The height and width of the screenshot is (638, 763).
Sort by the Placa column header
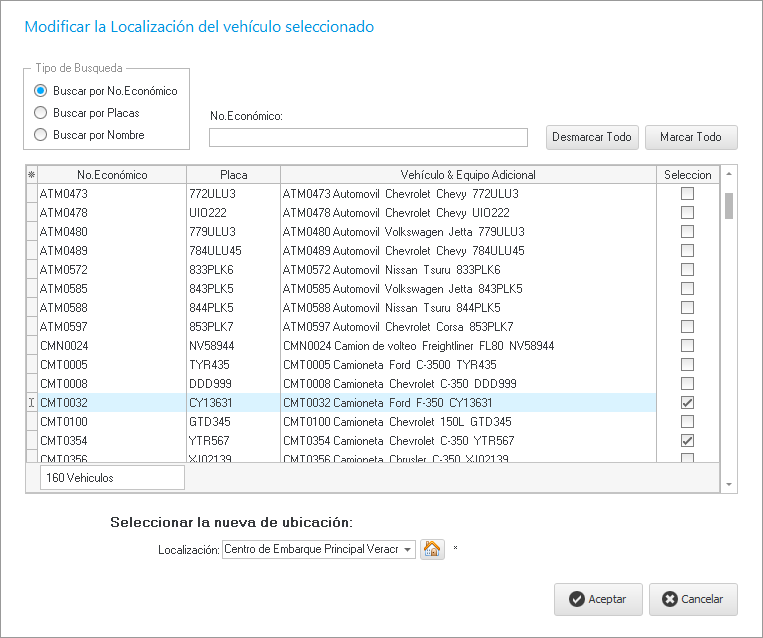click(x=232, y=175)
